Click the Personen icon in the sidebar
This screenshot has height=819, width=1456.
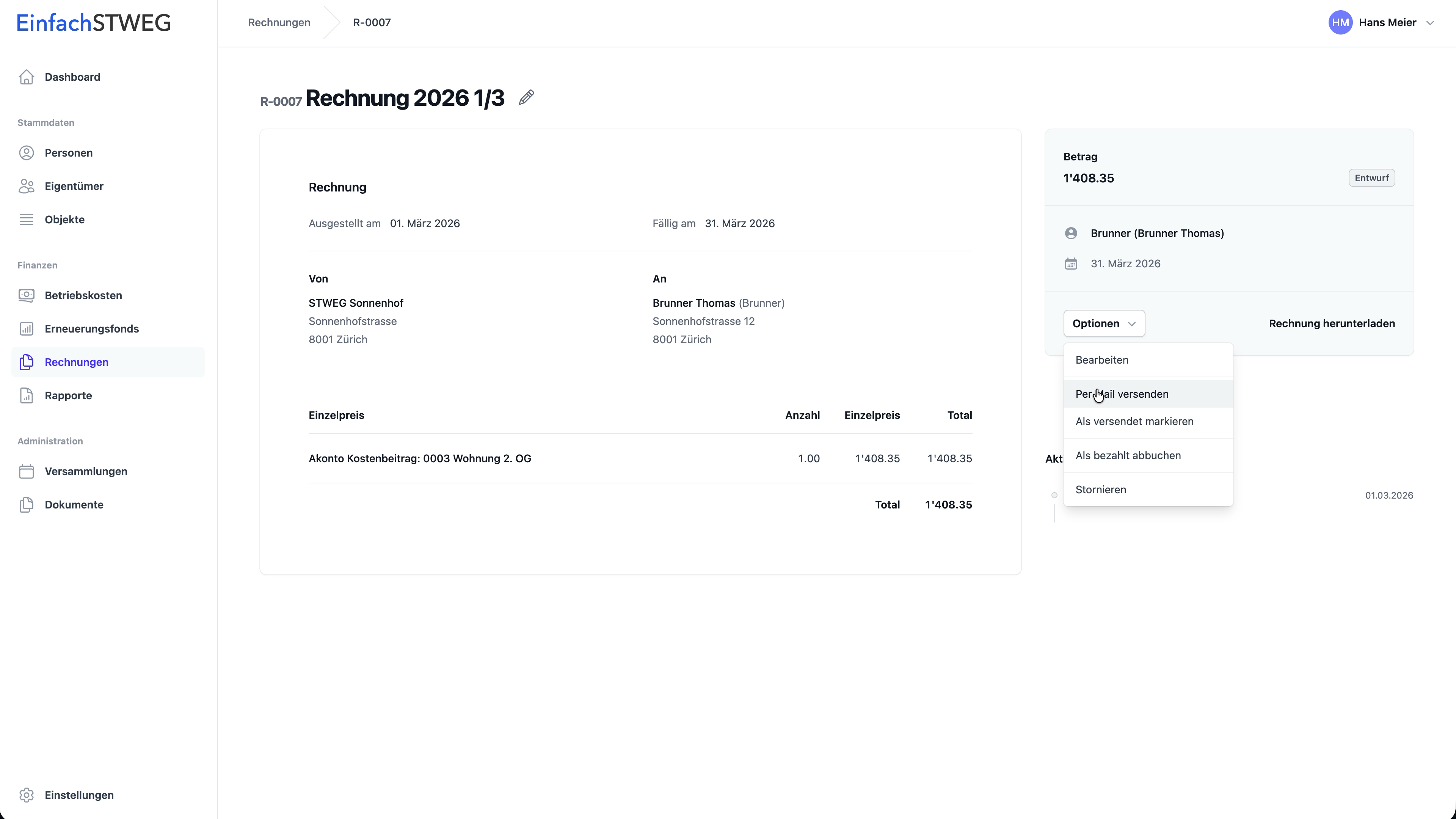[x=27, y=152]
